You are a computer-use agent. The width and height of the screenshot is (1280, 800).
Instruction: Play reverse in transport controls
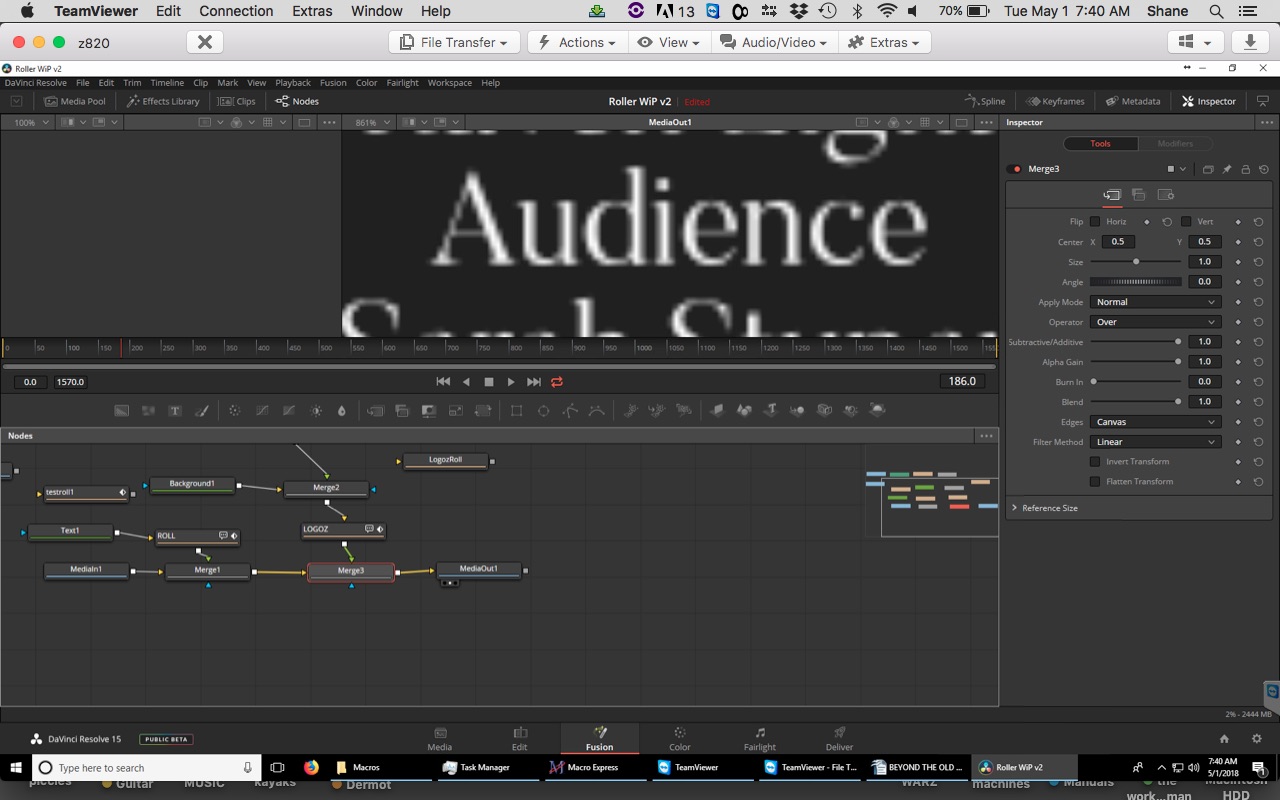[x=466, y=381]
